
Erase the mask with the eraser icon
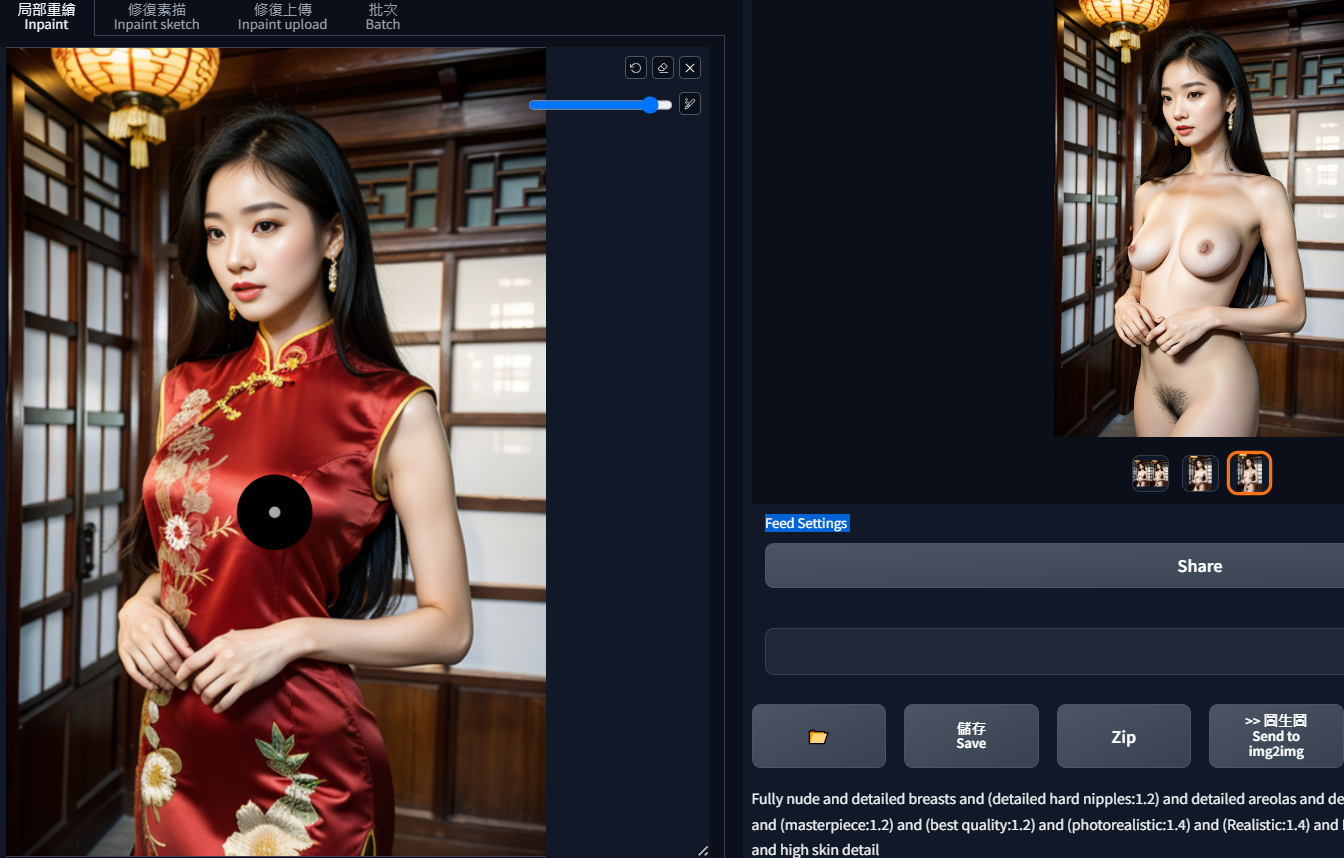[663, 68]
